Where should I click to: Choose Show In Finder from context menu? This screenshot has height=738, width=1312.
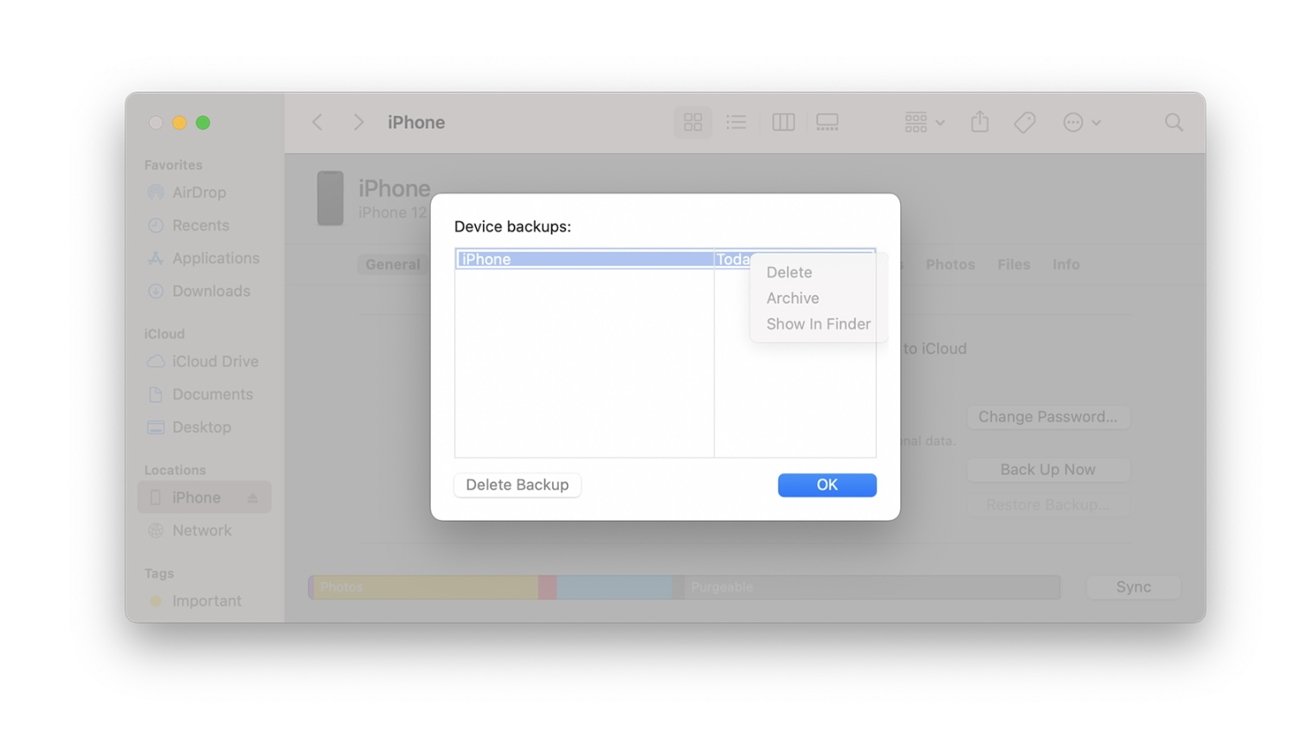tap(818, 324)
